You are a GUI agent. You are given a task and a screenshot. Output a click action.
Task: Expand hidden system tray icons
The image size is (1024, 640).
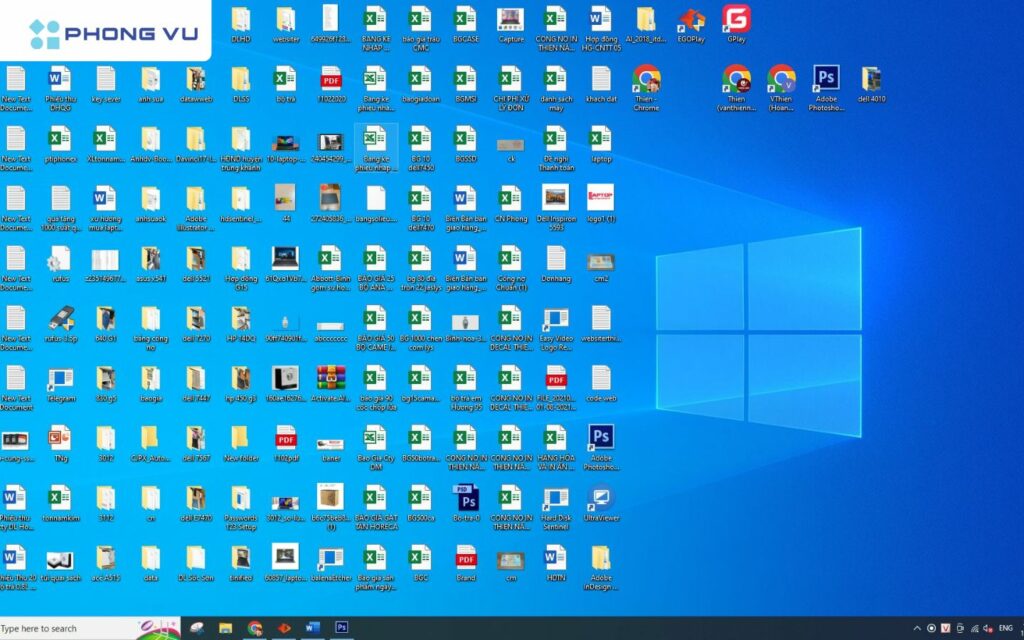[917, 628]
